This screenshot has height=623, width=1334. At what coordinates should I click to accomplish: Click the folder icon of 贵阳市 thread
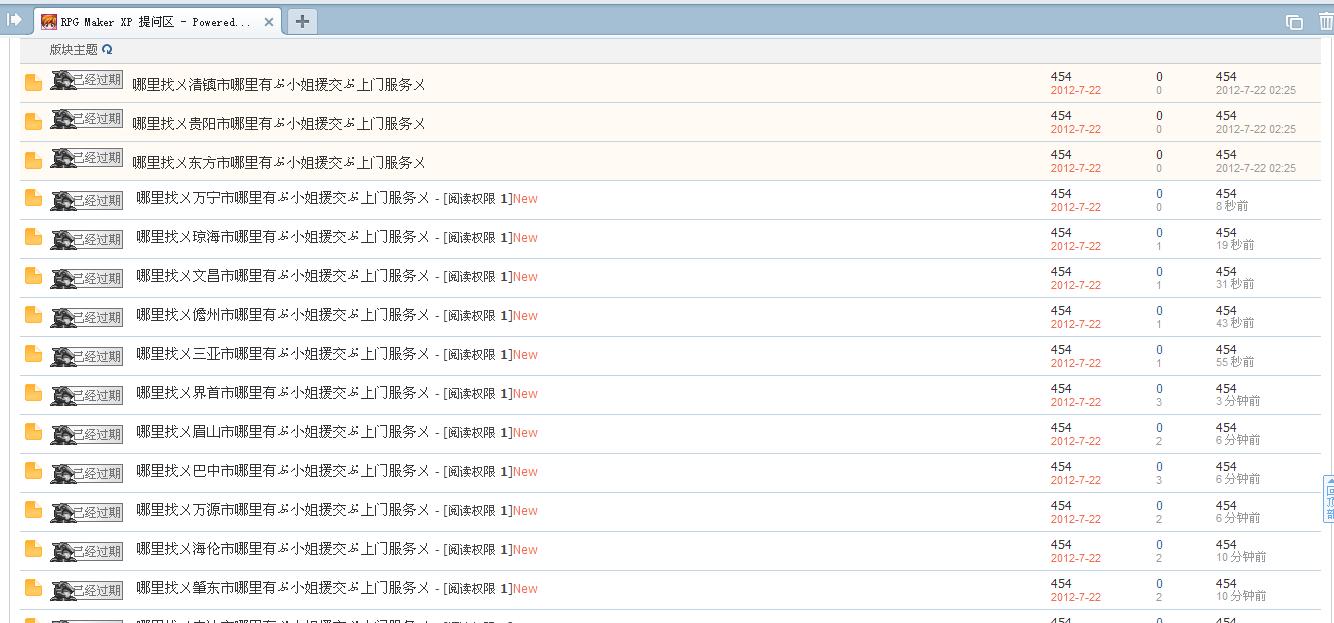(x=33, y=122)
